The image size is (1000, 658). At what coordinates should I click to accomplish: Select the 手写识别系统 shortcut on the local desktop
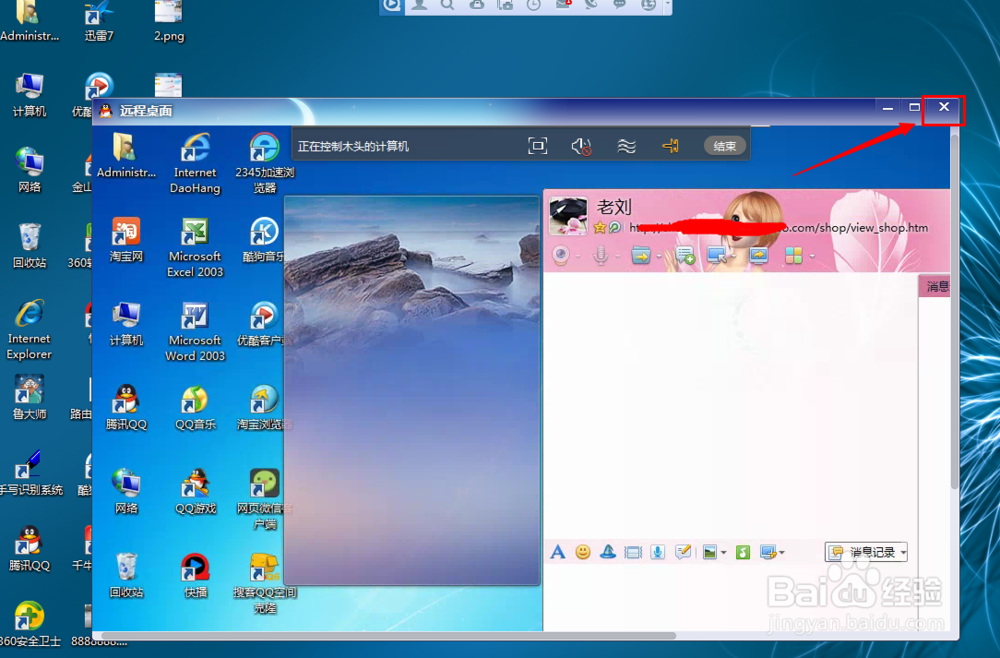tap(31, 472)
